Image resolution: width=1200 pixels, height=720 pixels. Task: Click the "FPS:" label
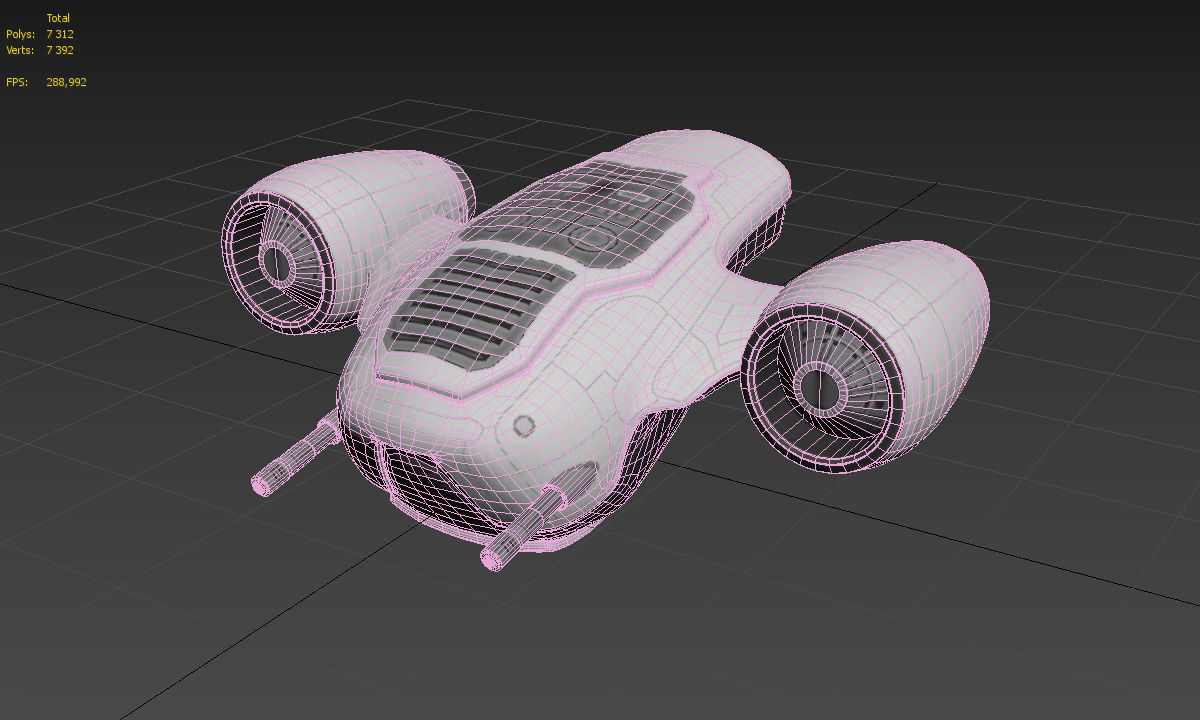[16, 82]
